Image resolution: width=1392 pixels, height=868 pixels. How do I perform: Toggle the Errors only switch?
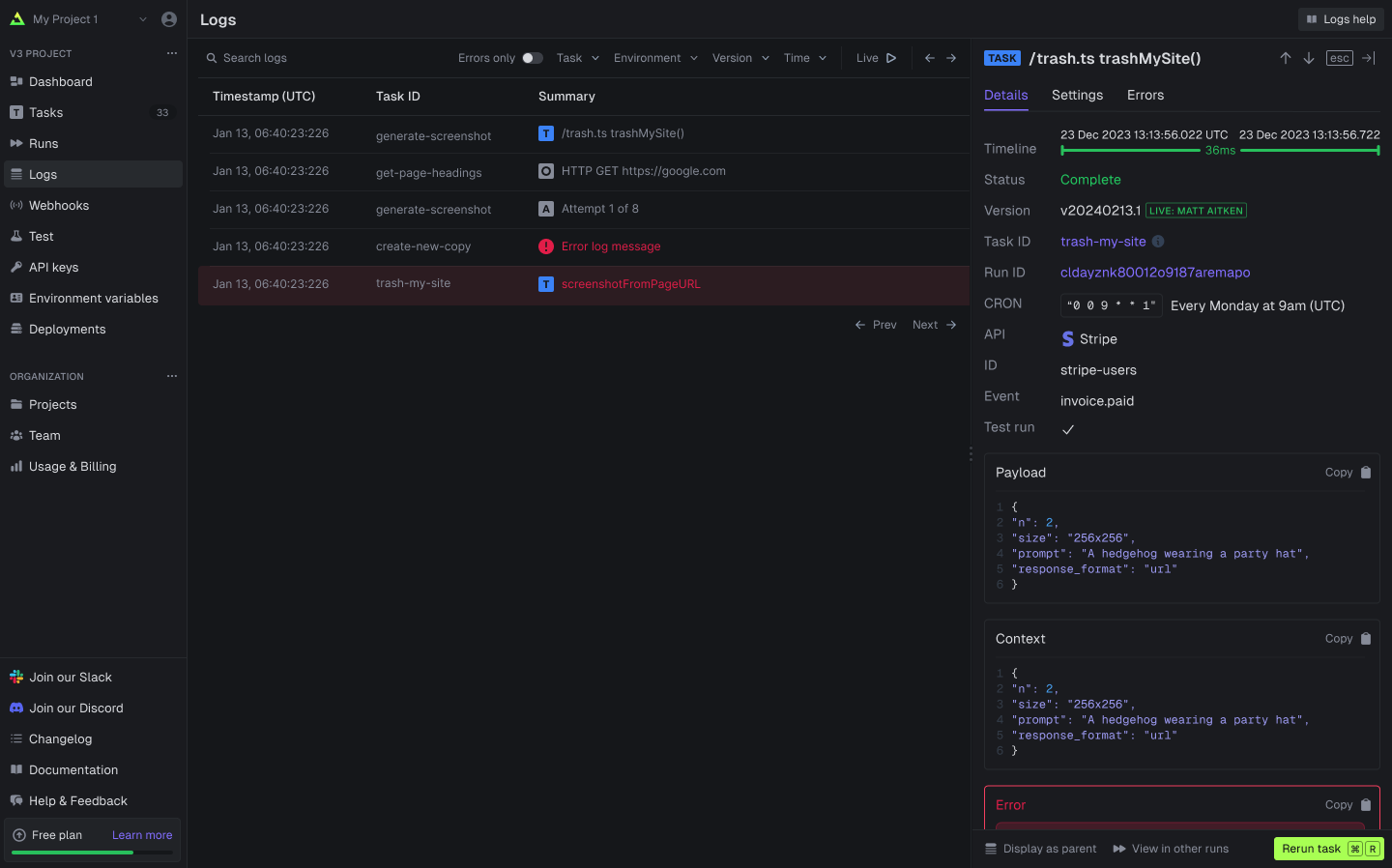point(532,58)
